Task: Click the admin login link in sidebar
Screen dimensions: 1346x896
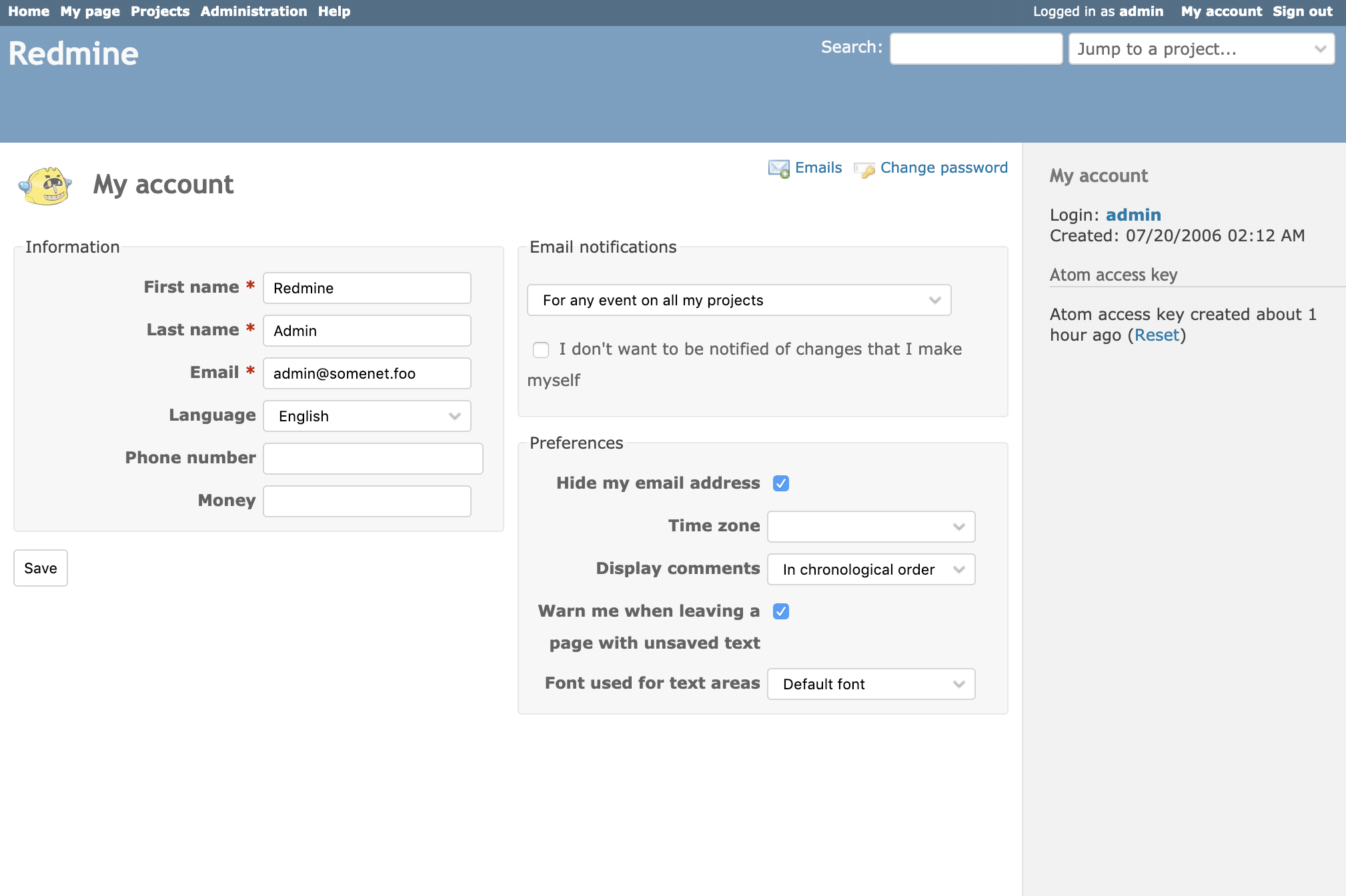Action: tap(1133, 215)
